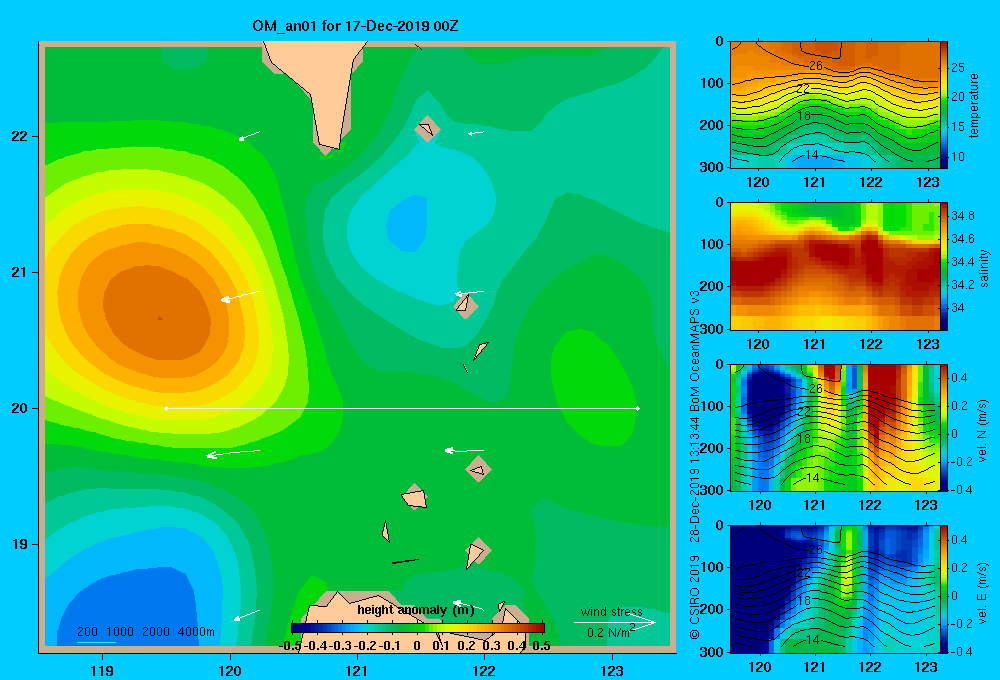
Task: Click the rotated "salinity" axis label
Action: point(984,268)
